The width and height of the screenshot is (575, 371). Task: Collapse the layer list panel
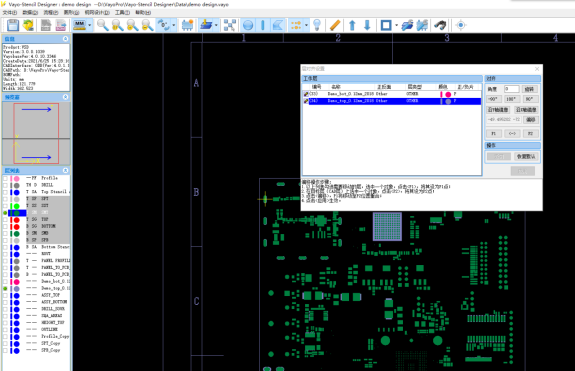(65, 170)
